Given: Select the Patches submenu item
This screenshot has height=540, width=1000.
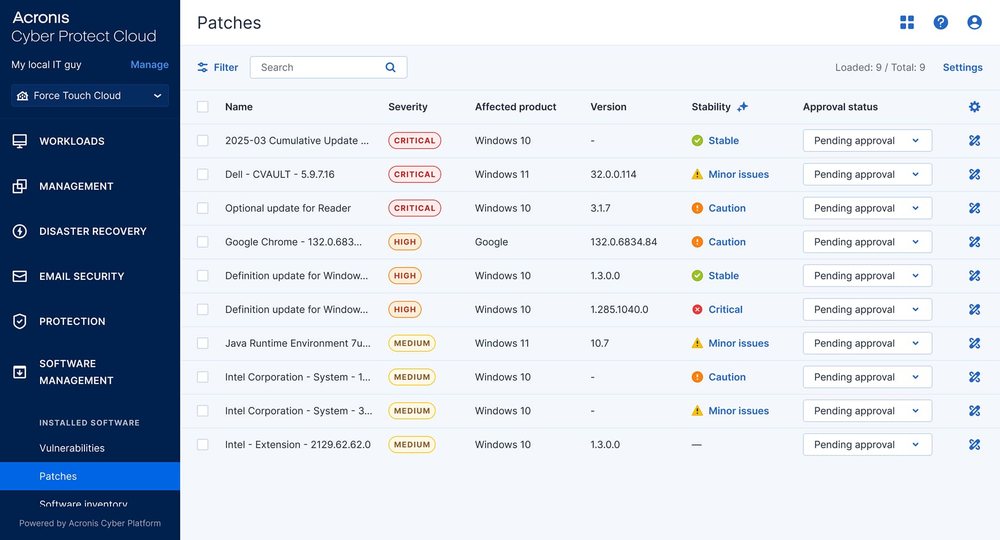Looking at the screenshot, I should (x=90, y=476).
